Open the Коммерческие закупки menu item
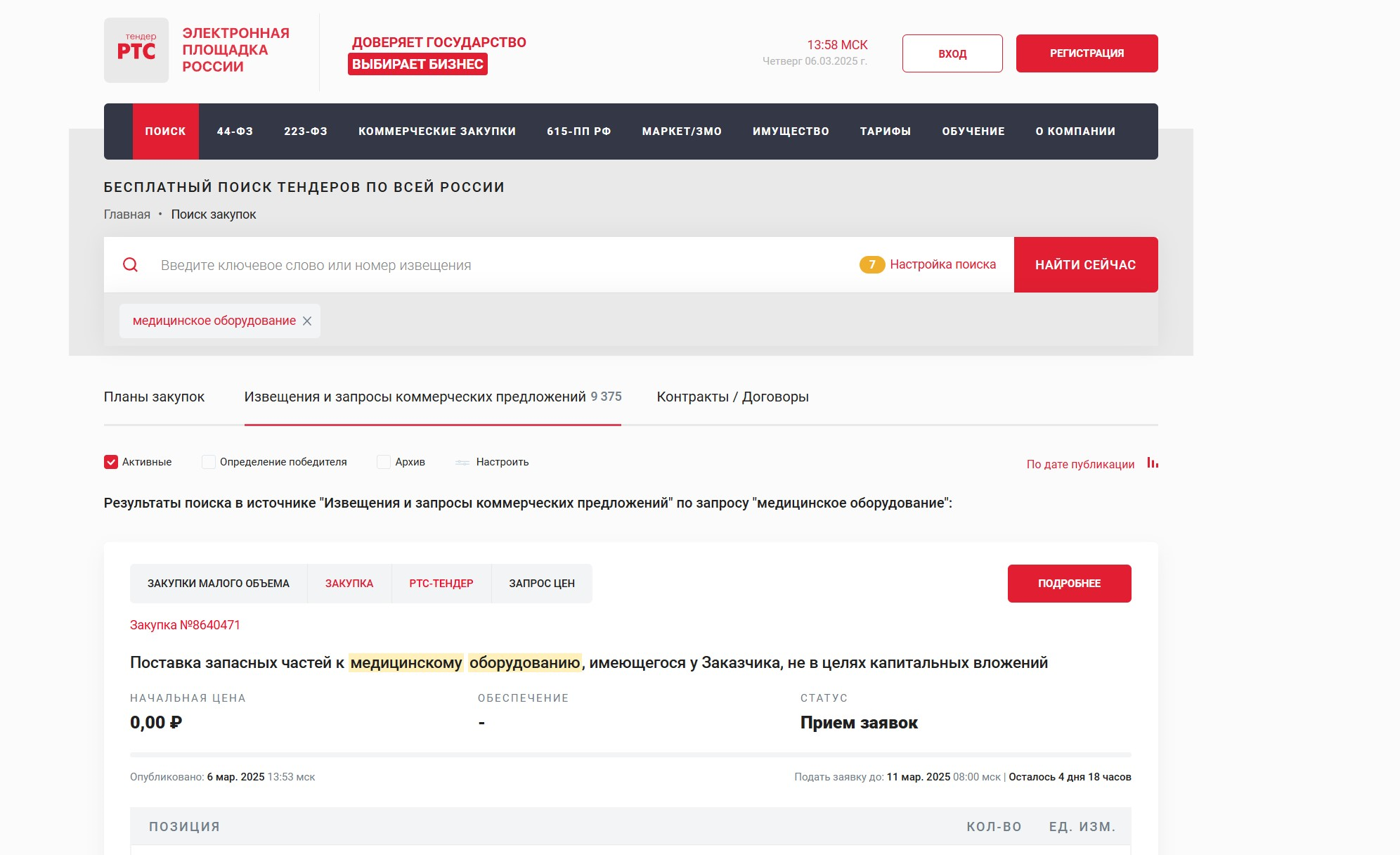The image size is (1400, 855). [437, 131]
